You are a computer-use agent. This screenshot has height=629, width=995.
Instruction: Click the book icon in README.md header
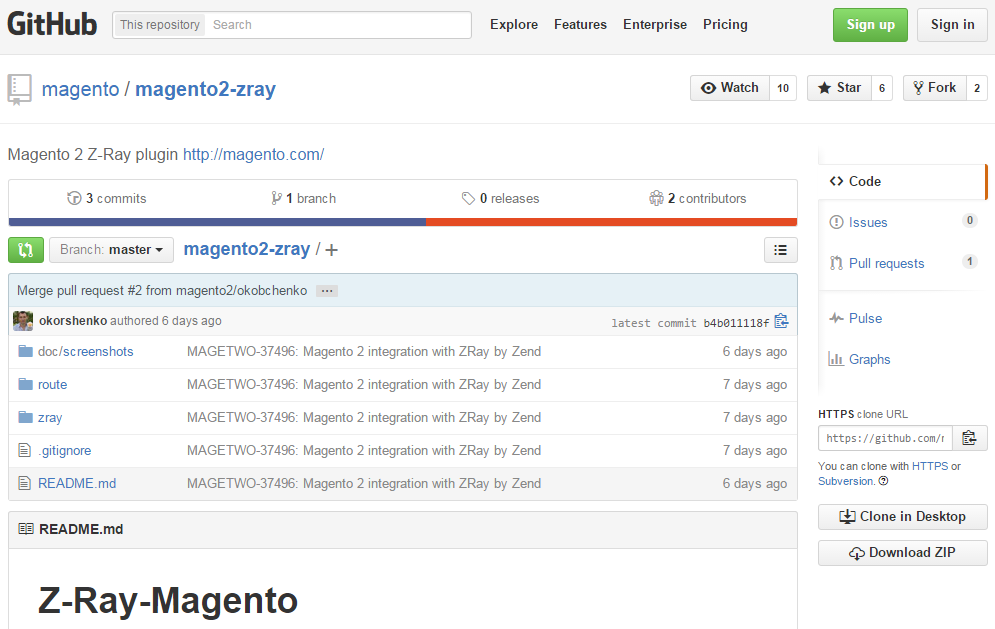[x=26, y=529]
